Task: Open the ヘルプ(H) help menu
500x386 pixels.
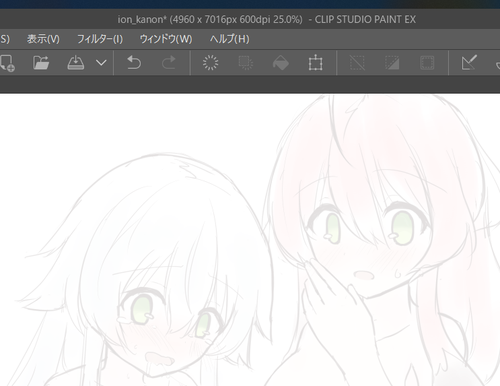Action: click(x=229, y=39)
